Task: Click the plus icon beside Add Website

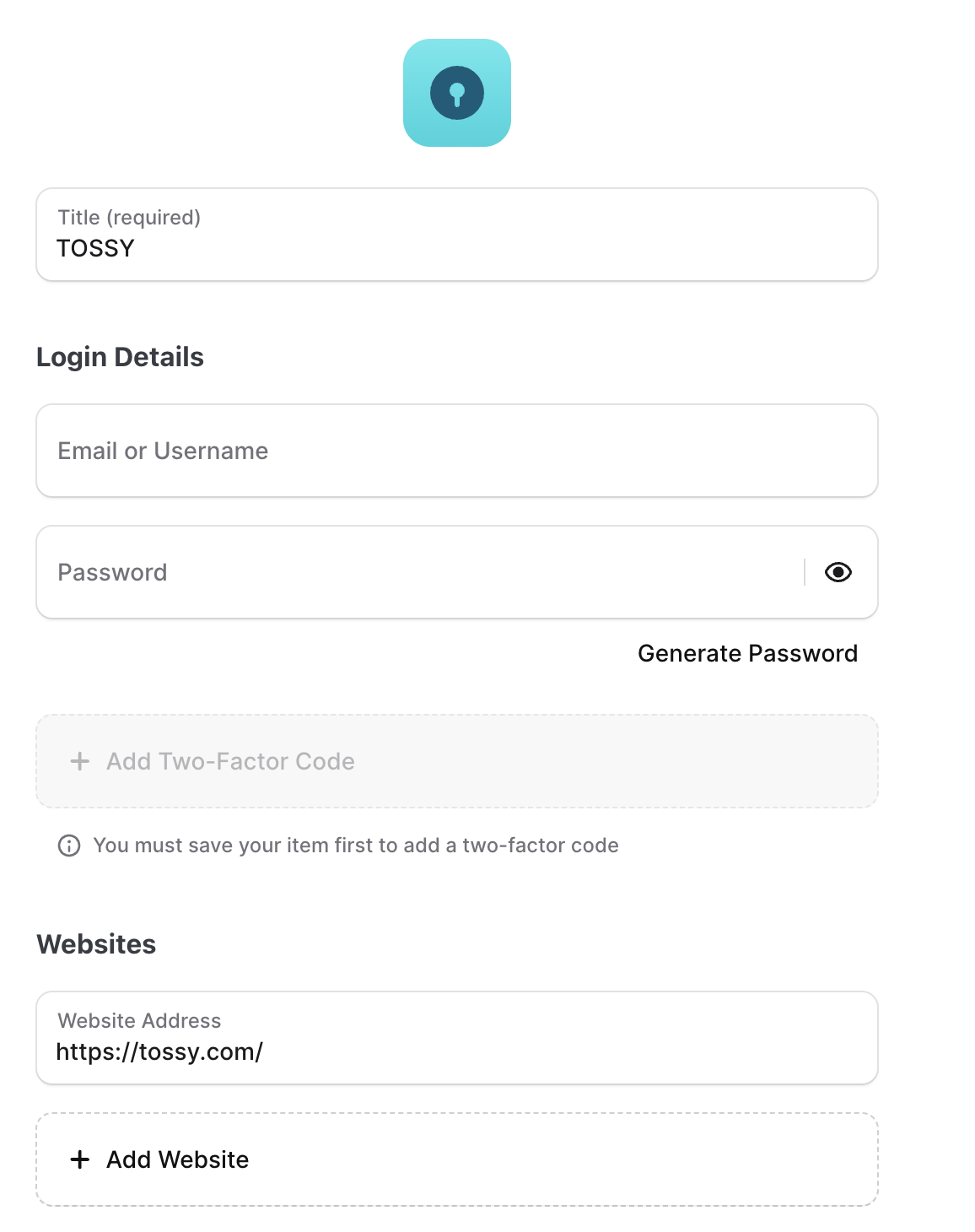Action: click(x=80, y=1159)
